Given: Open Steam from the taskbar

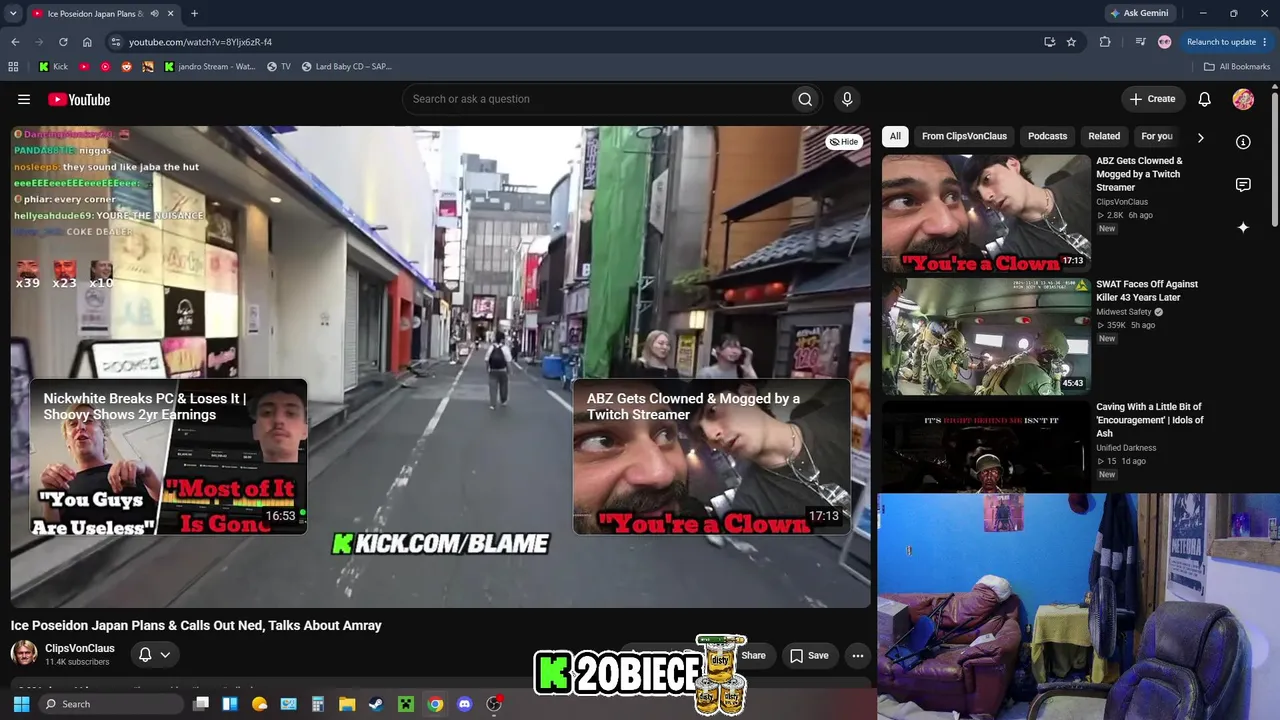Looking at the screenshot, I should coord(375,704).
